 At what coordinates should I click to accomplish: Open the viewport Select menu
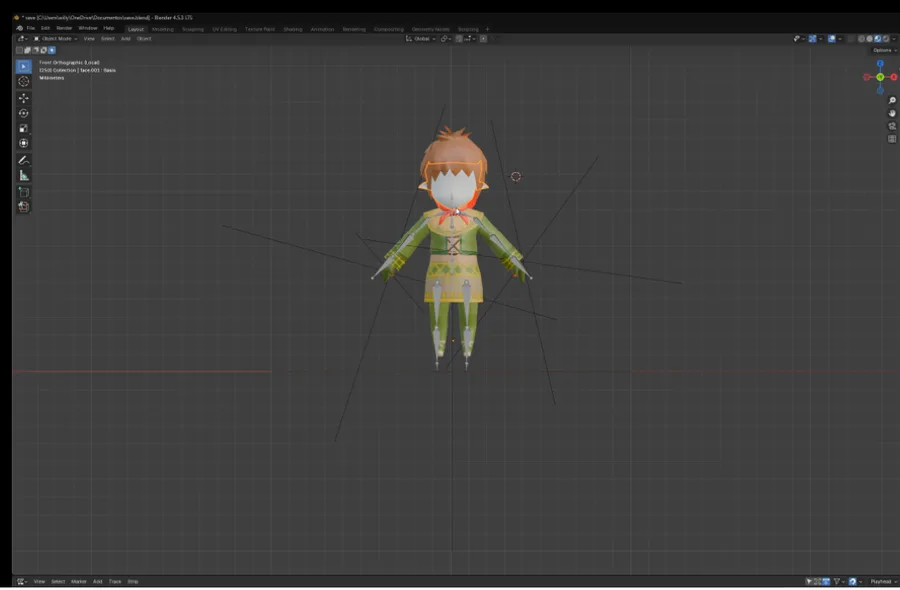click(x=108, y=39)
